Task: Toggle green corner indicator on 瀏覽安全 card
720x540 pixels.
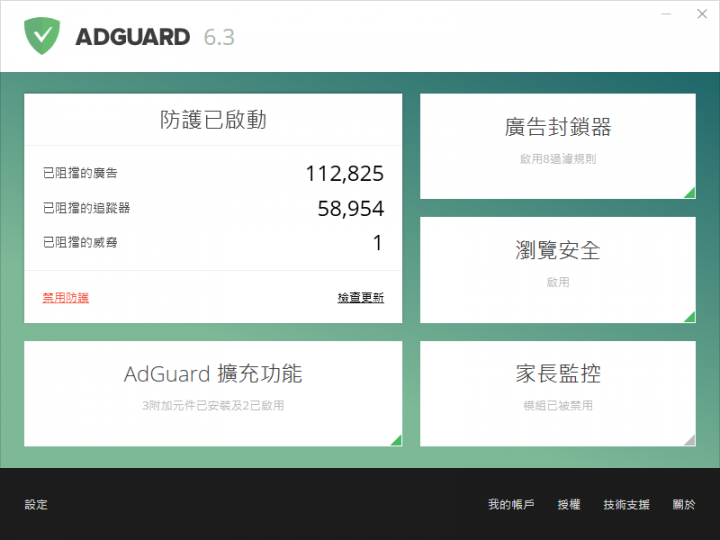Action: pos(691,317)
